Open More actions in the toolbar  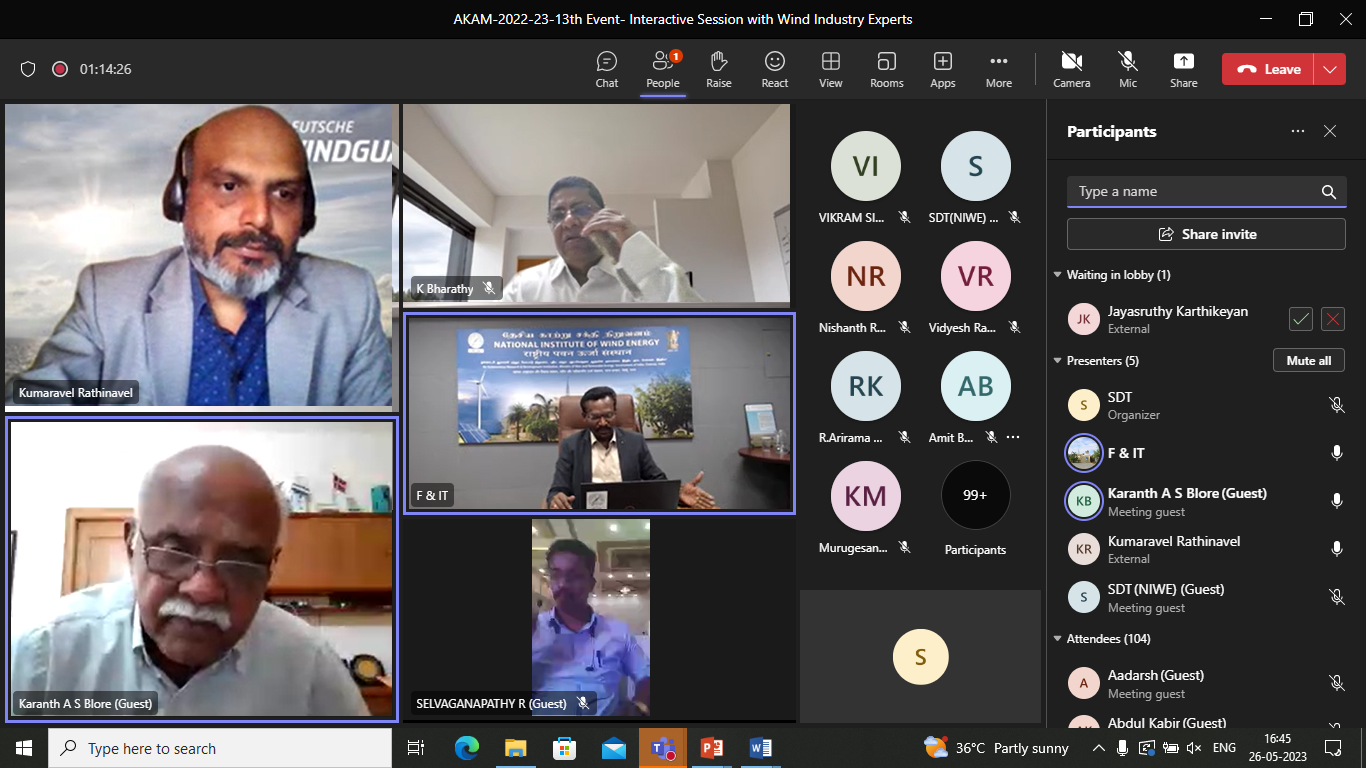tap(998, 70)
